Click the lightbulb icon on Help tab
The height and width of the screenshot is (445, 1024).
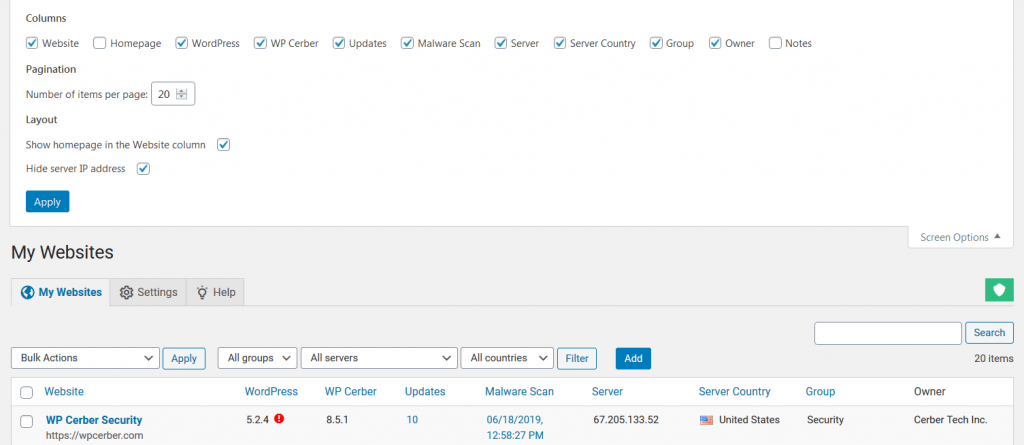tap(202, 292)
